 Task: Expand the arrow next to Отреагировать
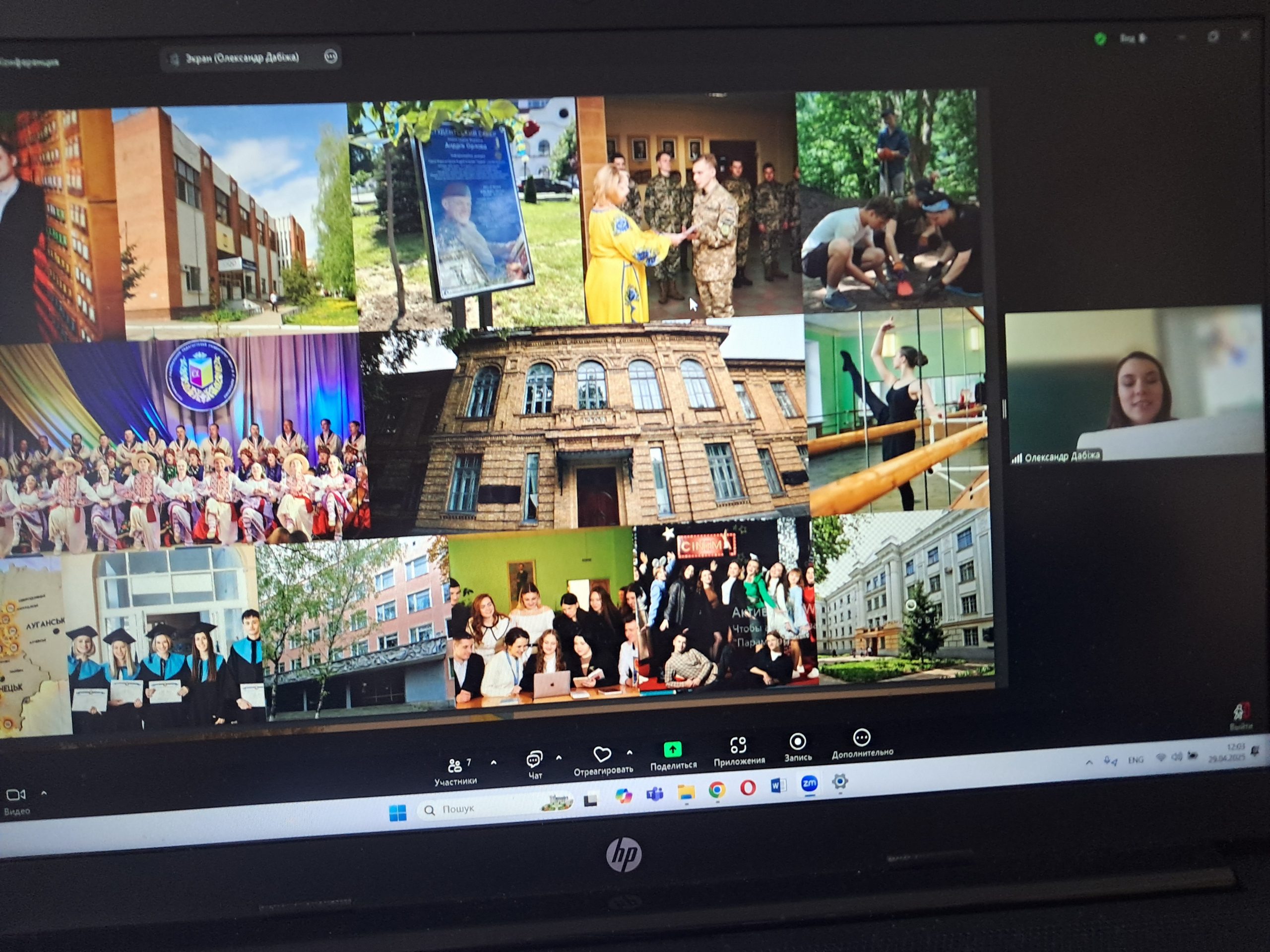630,752
